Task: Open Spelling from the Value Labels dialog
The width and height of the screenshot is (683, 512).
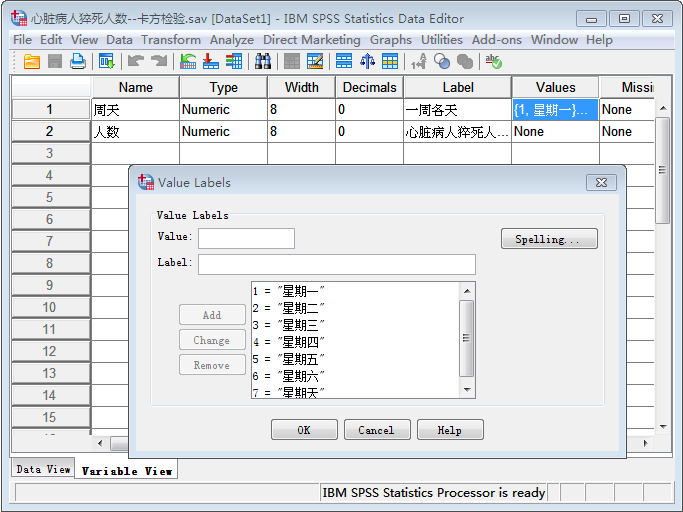Action: click(x=549, y=239)
